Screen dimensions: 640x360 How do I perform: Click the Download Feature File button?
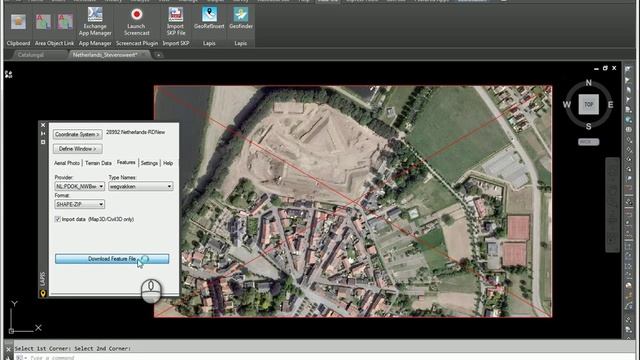(x=112, y=259)
